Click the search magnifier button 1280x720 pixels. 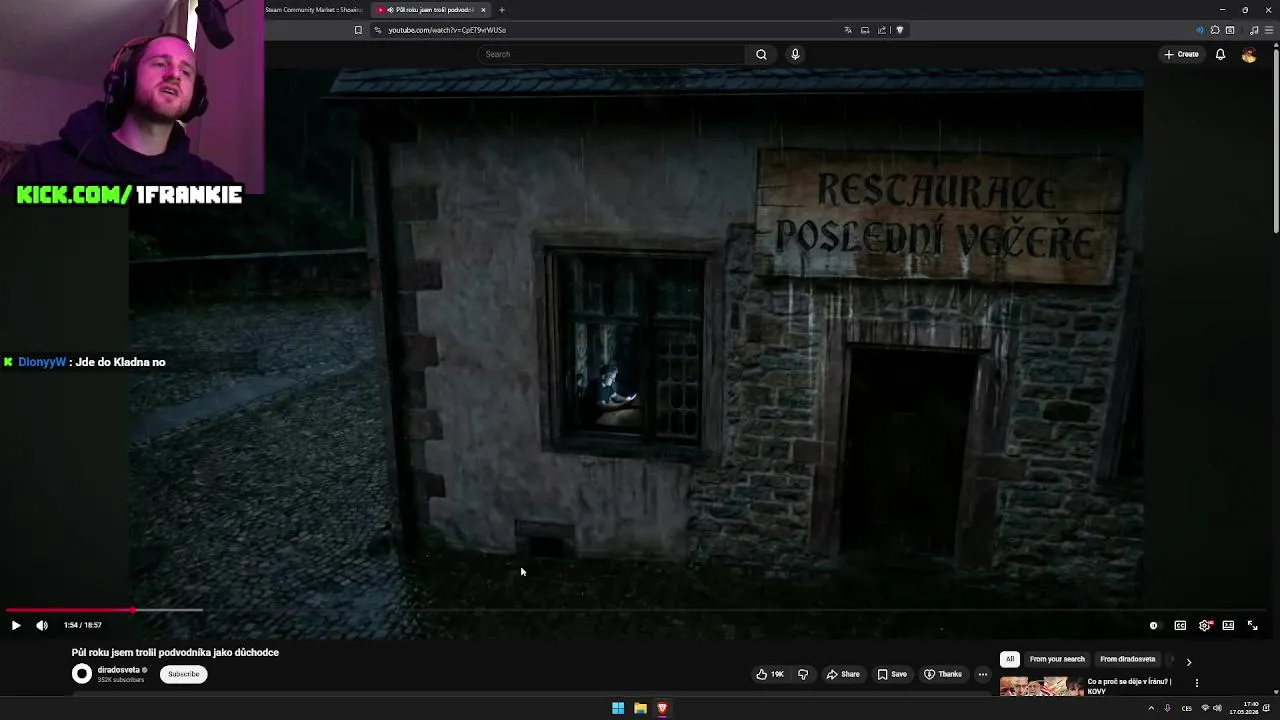[x=761, y=54]
